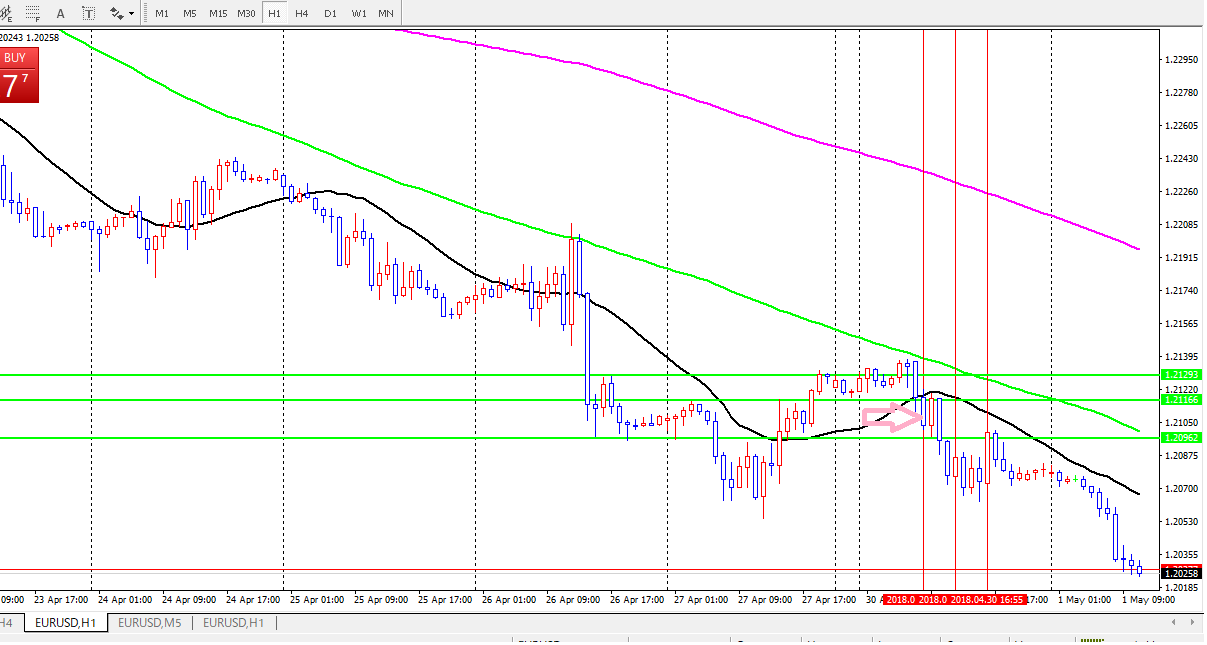1207x645 pixels.
Task: Open the EURUSD,H1 tab after EURUSD,M5
Action: click(x=235, y=623)
